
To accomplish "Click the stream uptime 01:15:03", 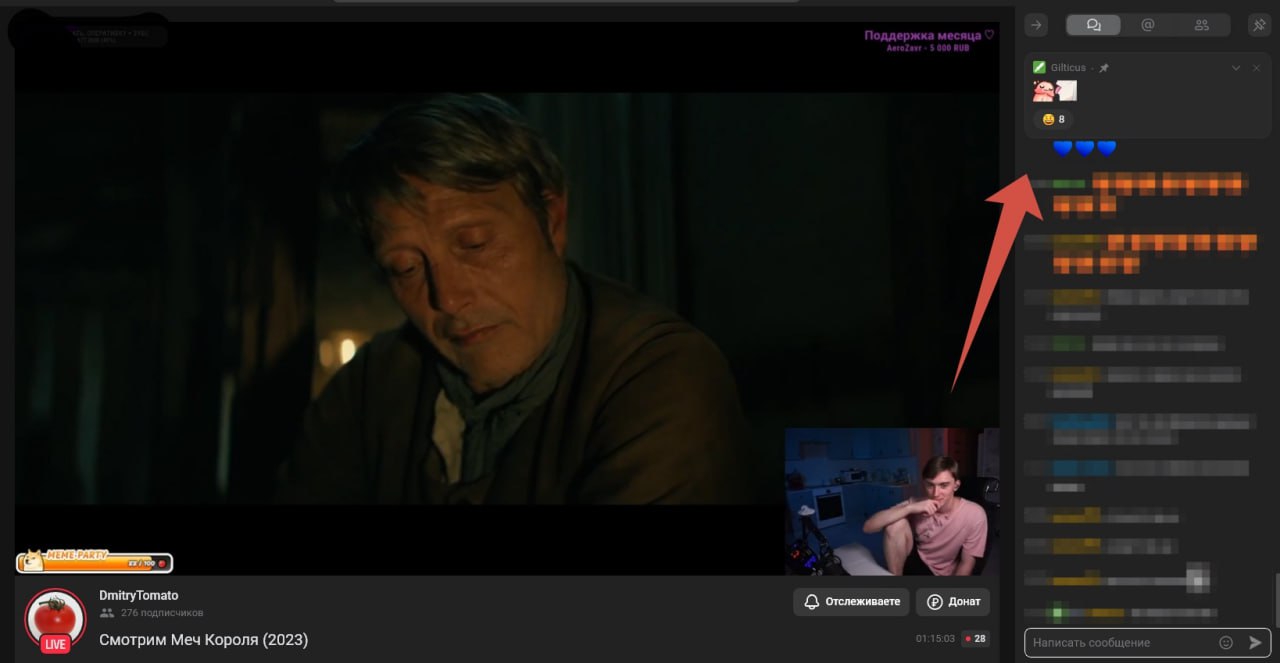I will click(x=935, y=639).
